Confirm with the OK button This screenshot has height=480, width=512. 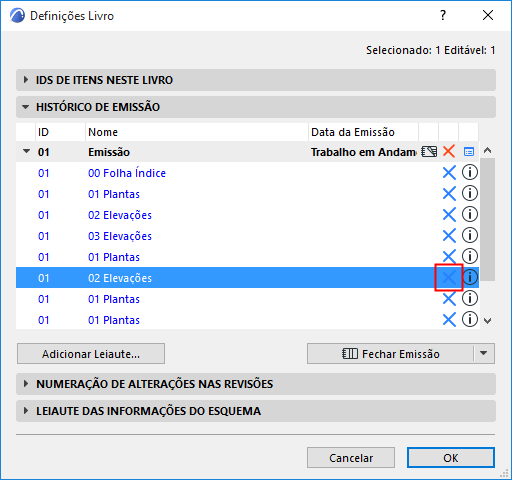(451, 458)
